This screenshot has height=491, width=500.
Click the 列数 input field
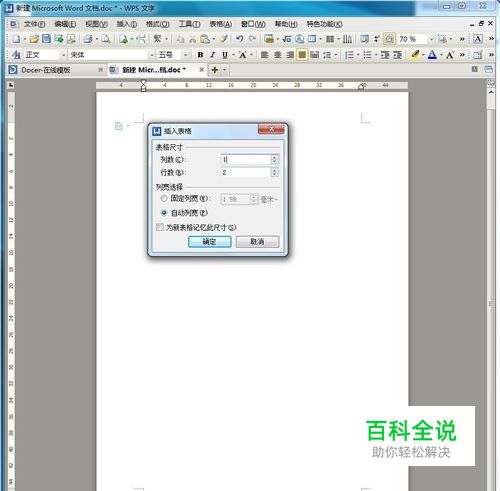[x=245, y=160]
